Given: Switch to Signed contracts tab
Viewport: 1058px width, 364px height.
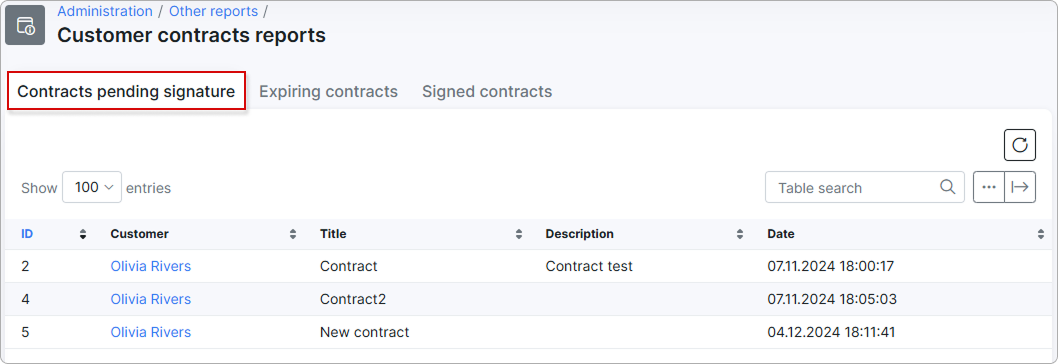Looking at the screenshot, I should pyautogui.click(x=487, y=91).
